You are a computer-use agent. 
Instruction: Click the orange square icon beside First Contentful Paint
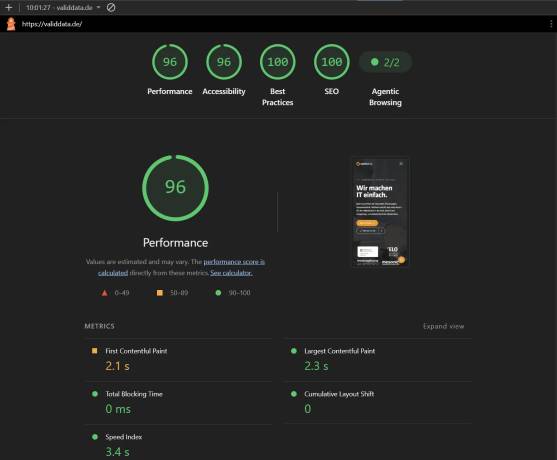pyautogui.click(x=94, y=351)
